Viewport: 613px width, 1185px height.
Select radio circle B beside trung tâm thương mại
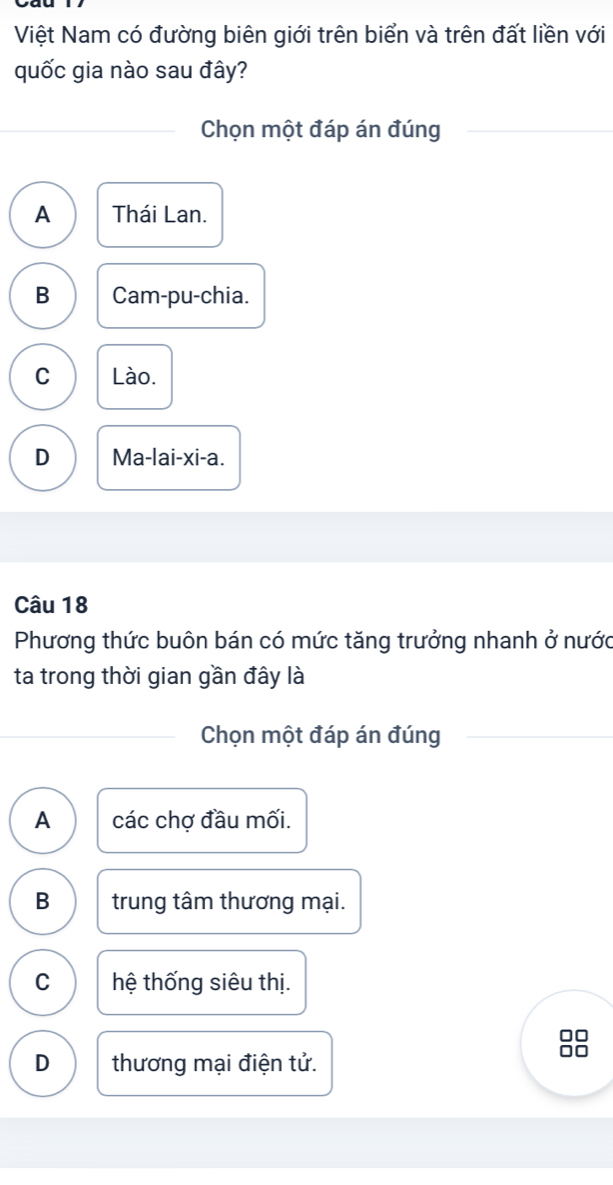coord(42,901)
